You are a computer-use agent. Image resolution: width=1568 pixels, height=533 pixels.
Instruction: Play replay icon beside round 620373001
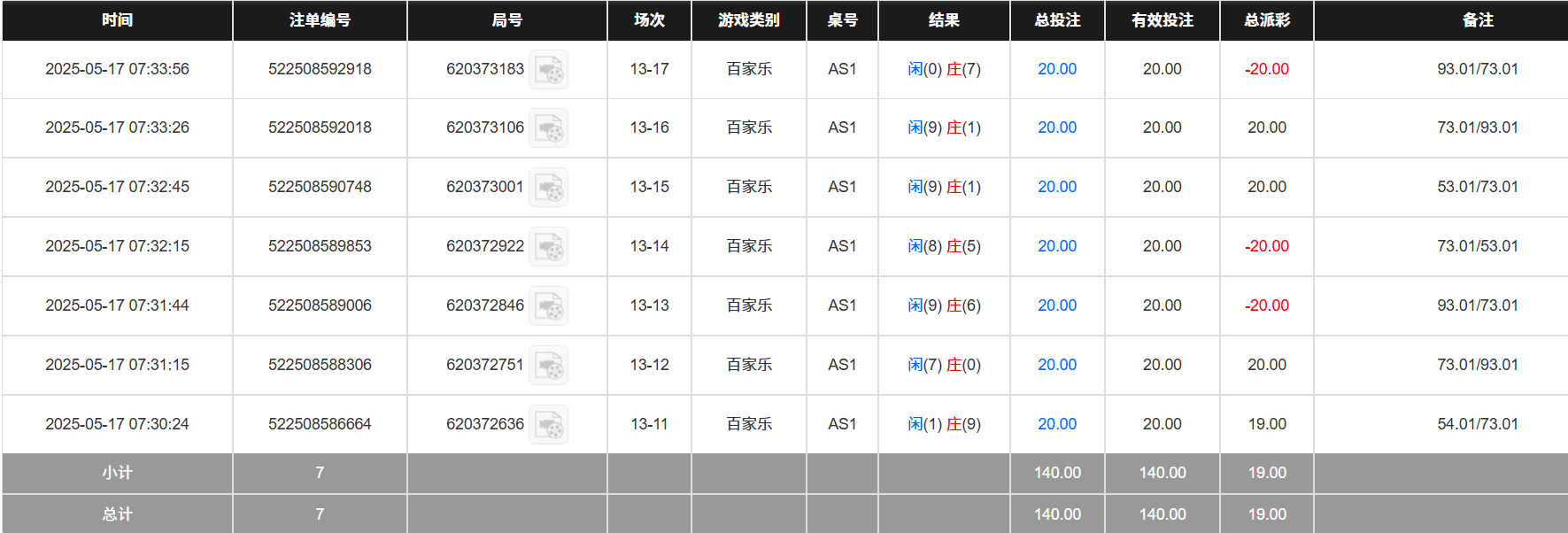[548, 188]
